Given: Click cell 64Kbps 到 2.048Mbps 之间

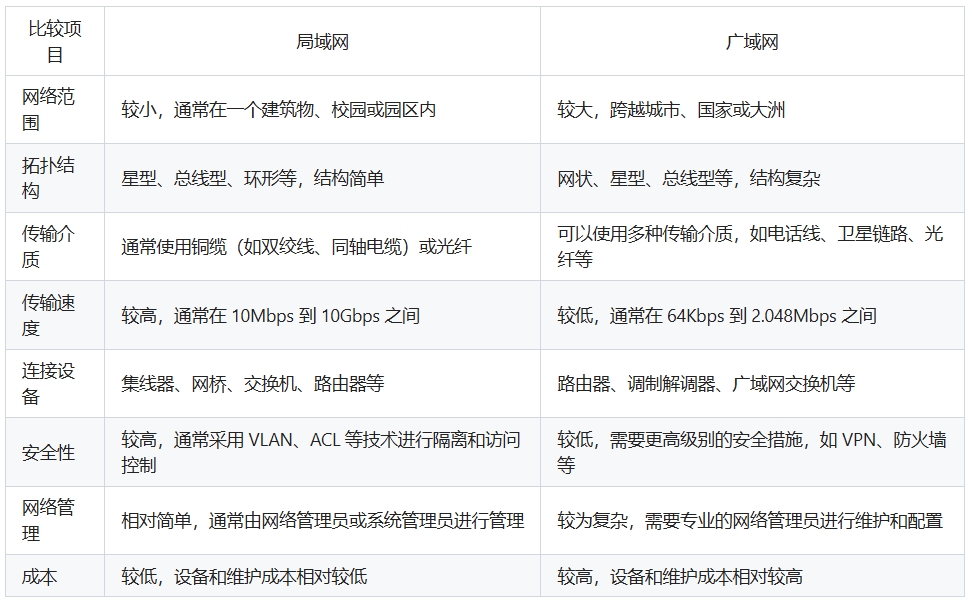Looking at the screenshot, I should [x=752, y=315].
